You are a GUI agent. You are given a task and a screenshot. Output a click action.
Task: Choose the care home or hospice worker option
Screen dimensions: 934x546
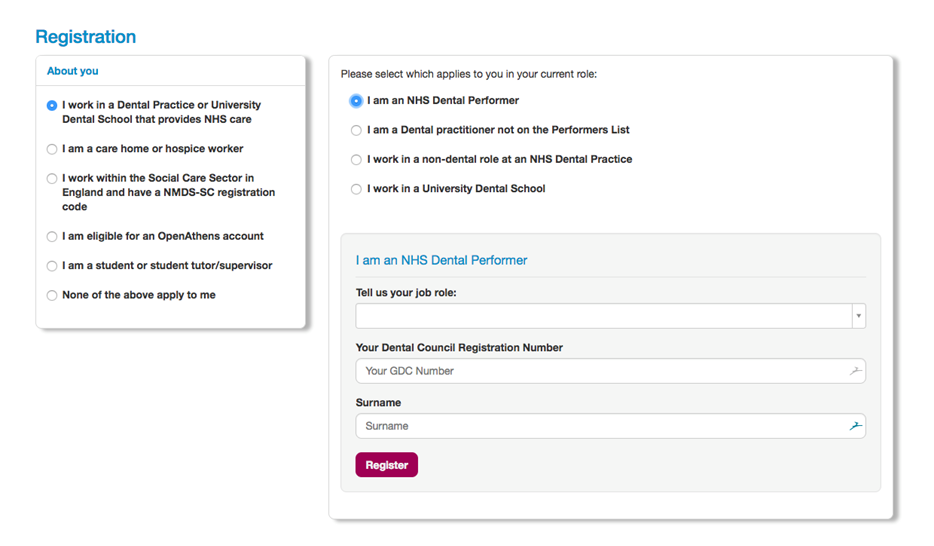tap(52, 149)
